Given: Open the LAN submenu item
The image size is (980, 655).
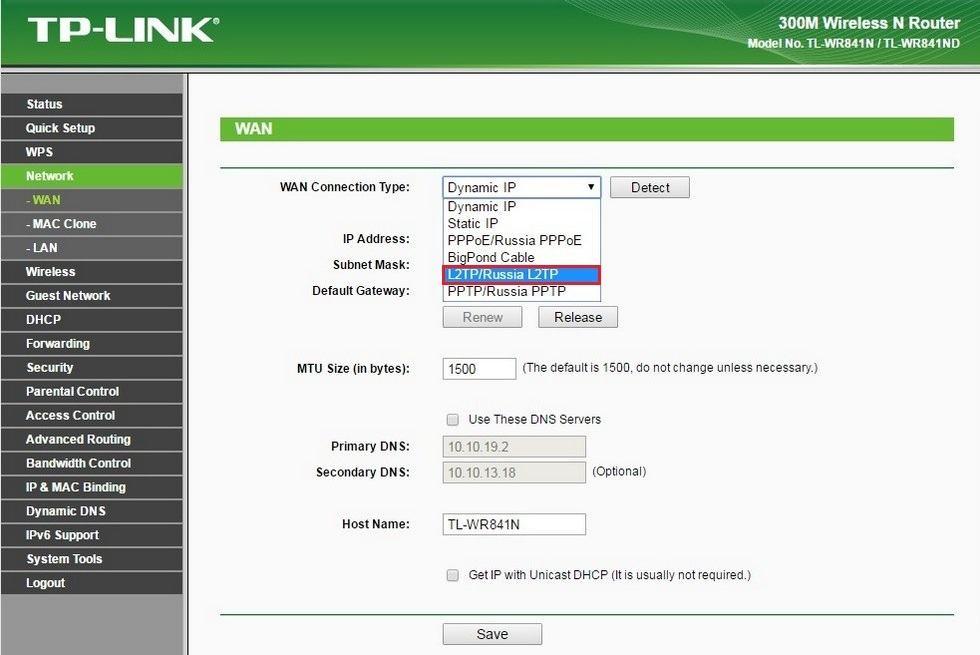Looking at the screenshot, I should (91, 248).
